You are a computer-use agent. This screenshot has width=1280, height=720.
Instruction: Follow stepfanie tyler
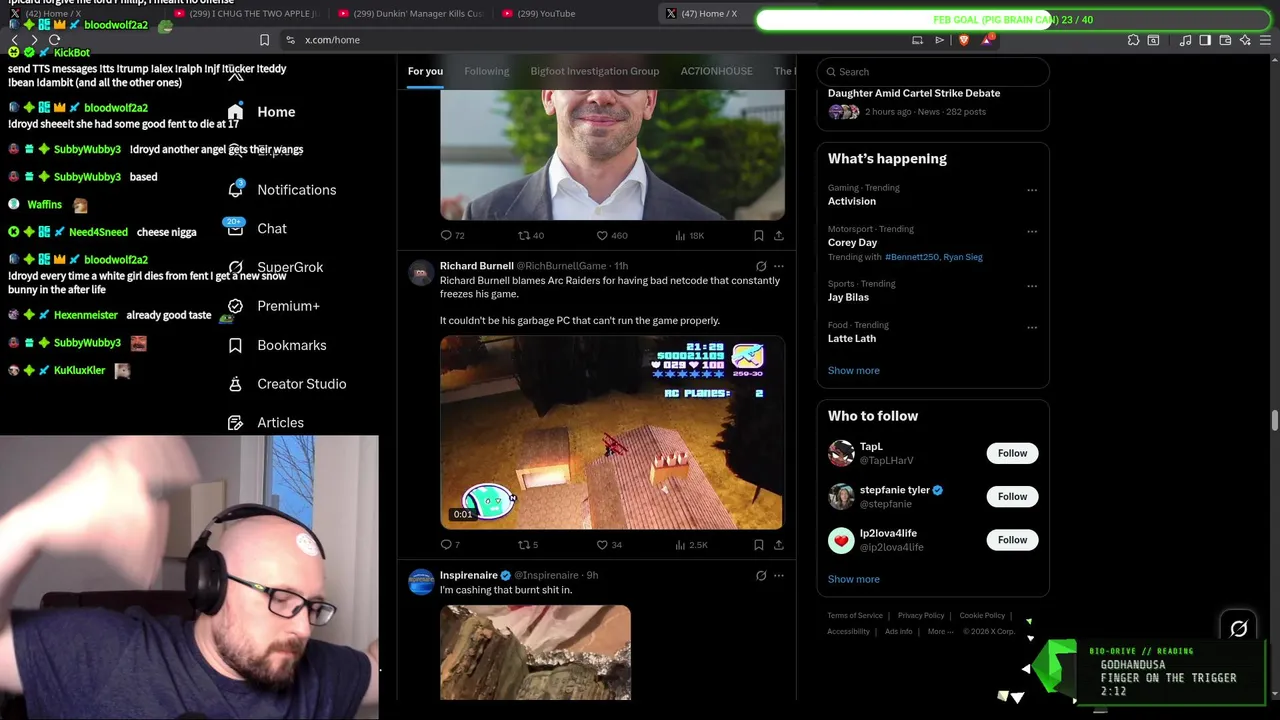1012,497
